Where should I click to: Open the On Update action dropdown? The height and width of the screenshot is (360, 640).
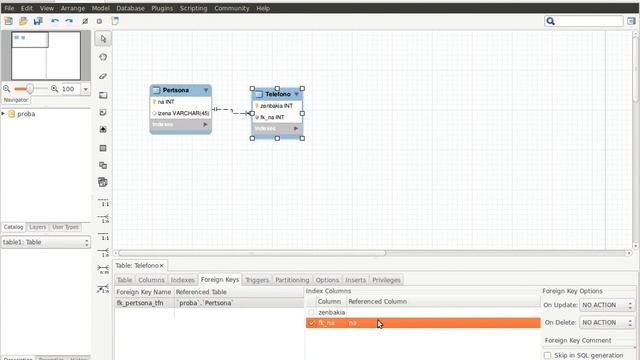pos(607,305)
